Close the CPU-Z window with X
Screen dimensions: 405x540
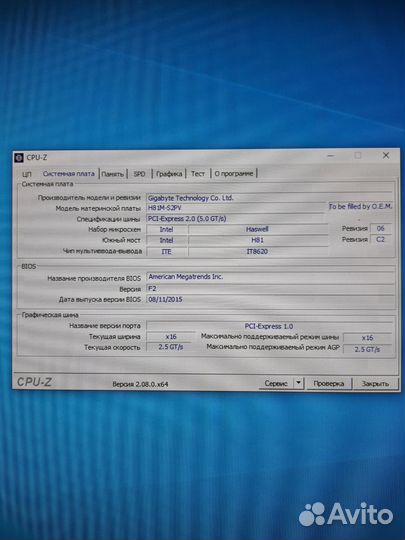(386, 155)
